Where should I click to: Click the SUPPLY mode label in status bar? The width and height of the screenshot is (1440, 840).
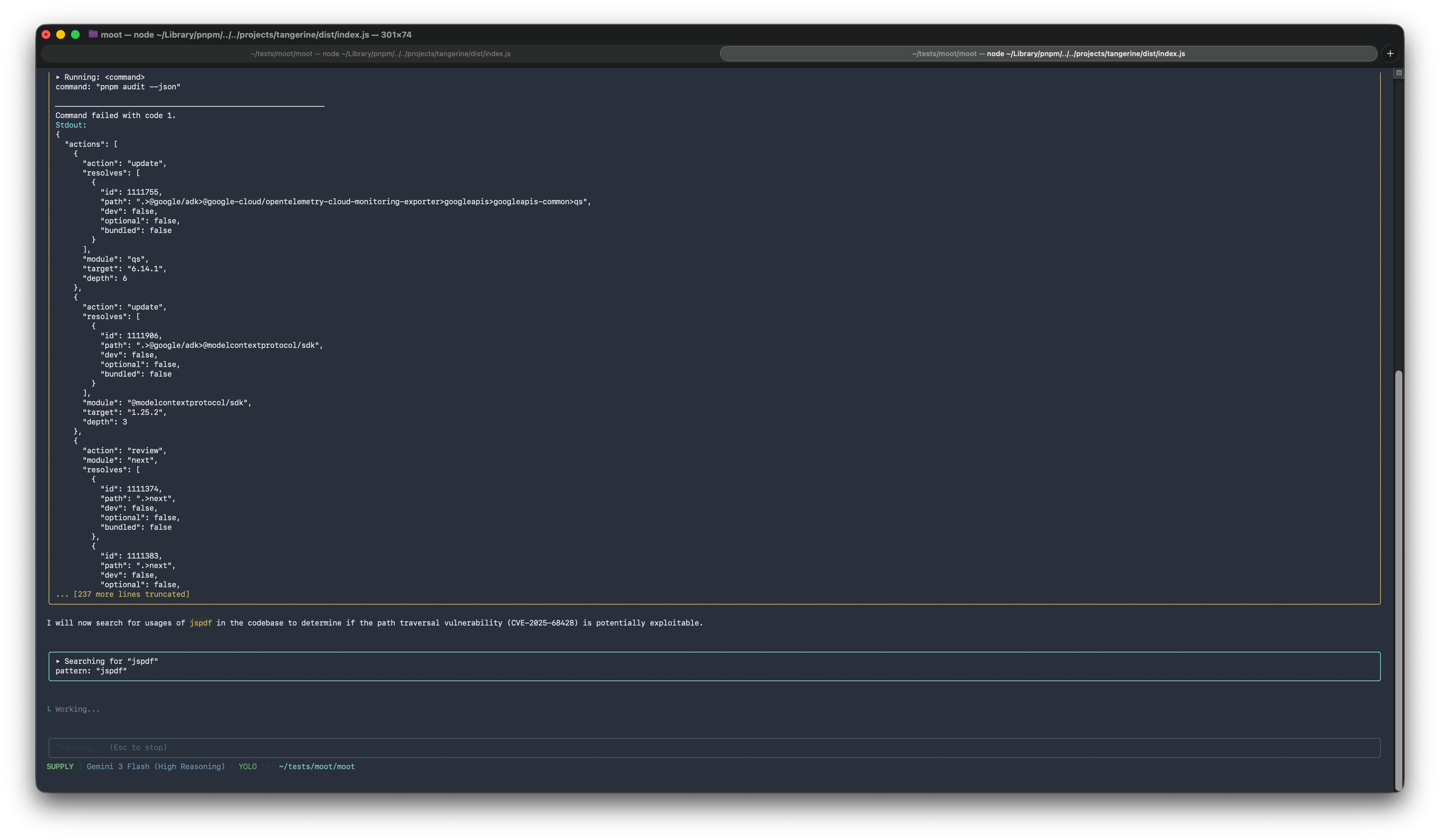tap(60, 766)
